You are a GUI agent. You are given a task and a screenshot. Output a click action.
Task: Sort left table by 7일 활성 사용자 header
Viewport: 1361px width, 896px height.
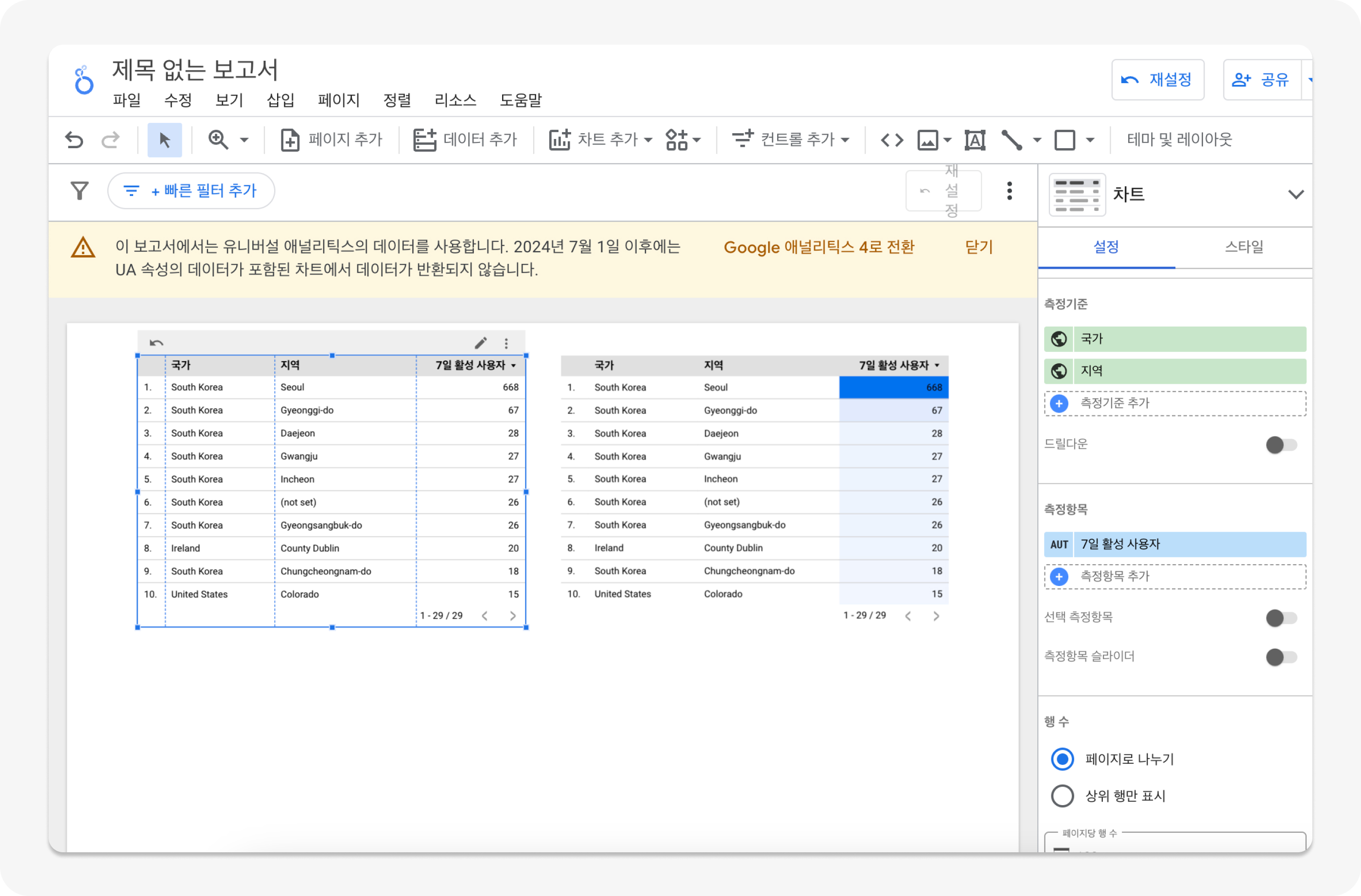tap(476, 365)
